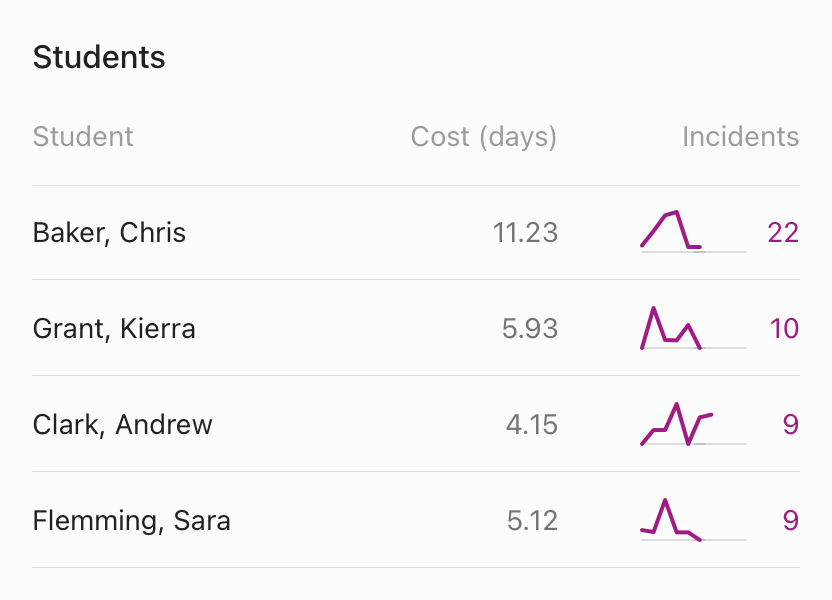This screenshot has width=832, height=600.
Task: Sort by the Cost (days) column header
Action: (x=483, y=137)
